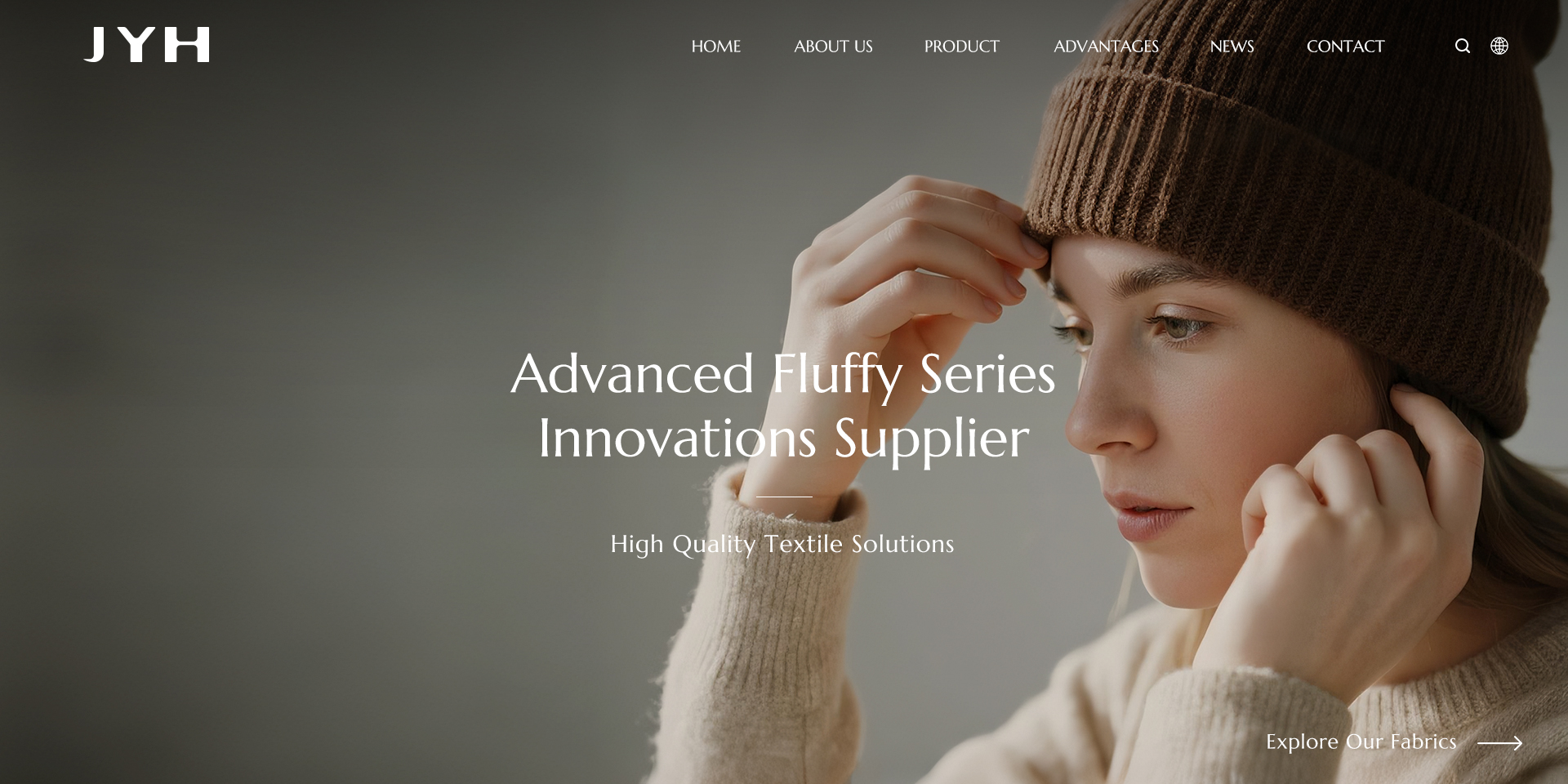Follow the Explore Our Fabrics link
This screenshot has width=1568, height=784.
[x=1361, y=742]
